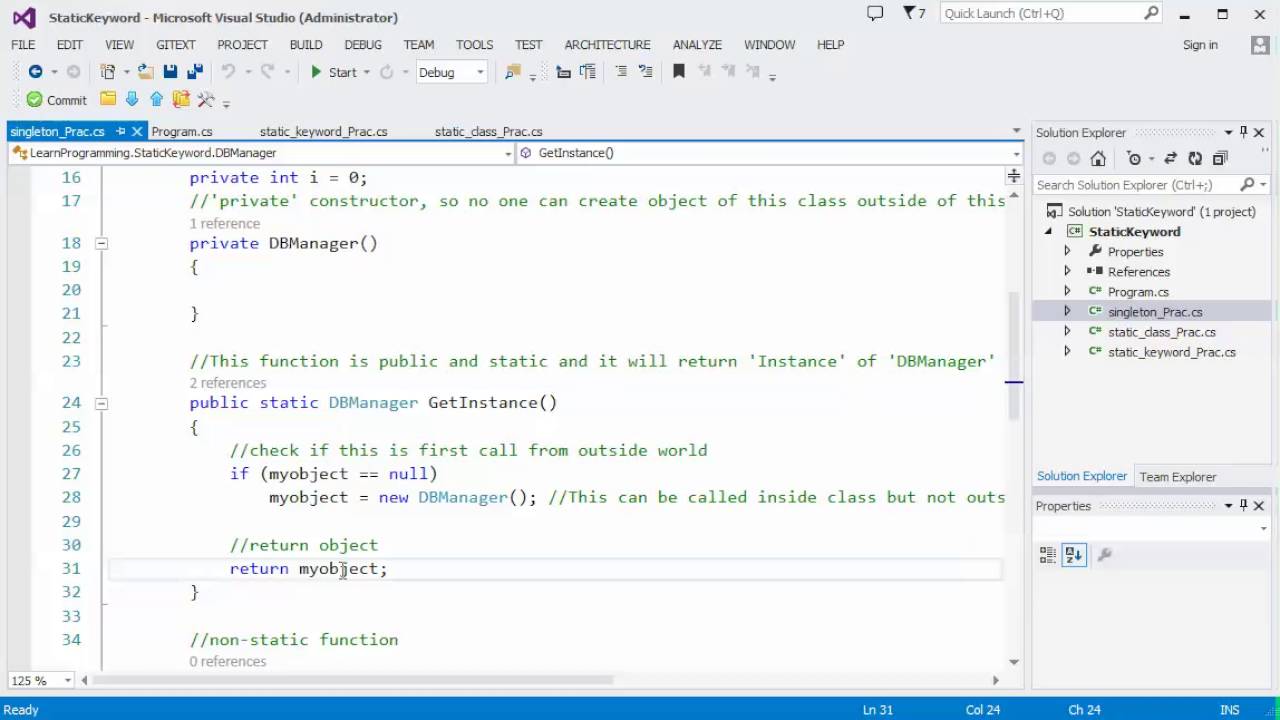
Task: Click the Property Pages wrench icon
Action: (x=1105, y=554)
